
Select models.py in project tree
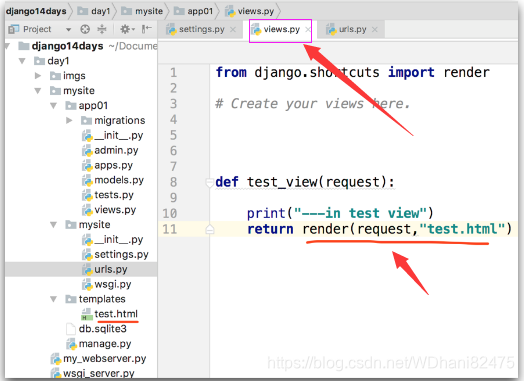click(x=119, y=180)
